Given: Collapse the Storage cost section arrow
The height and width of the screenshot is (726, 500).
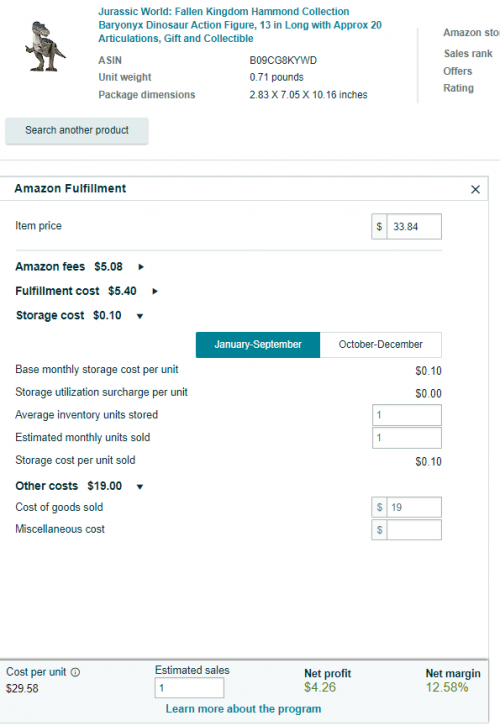Looking at the screenshot, I should (x=140, y=316).
